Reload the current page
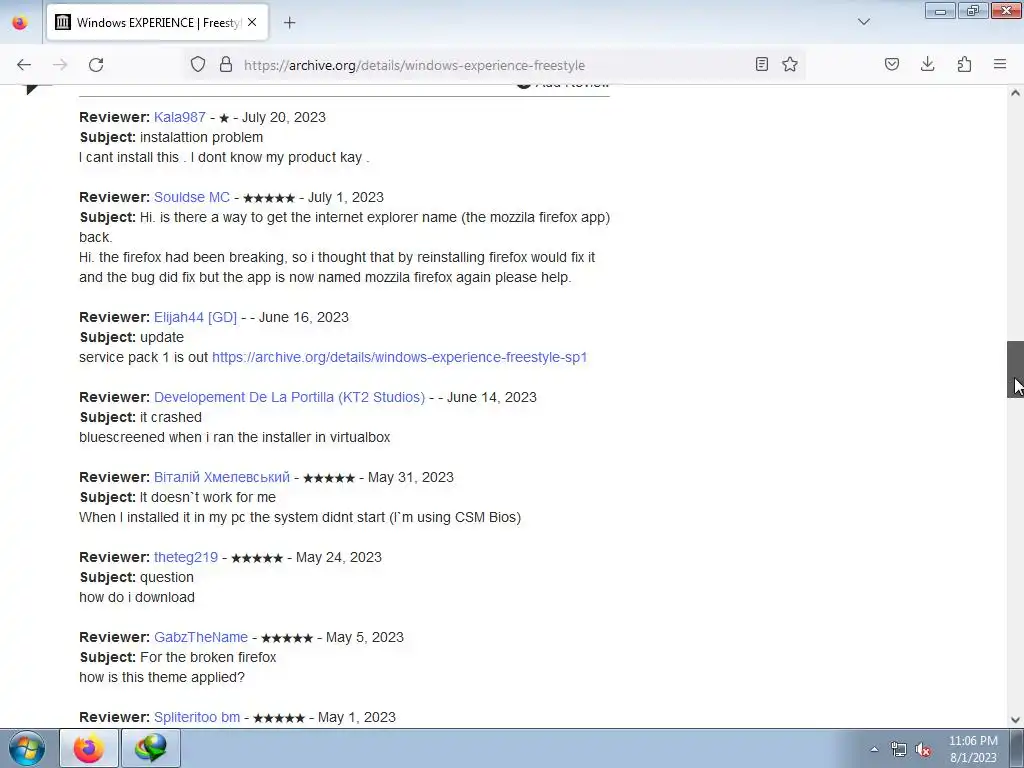 [96, 65]
